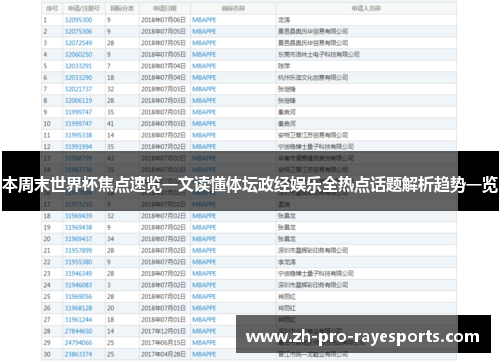Select date 2018年07月04日 in row 5

163,66
